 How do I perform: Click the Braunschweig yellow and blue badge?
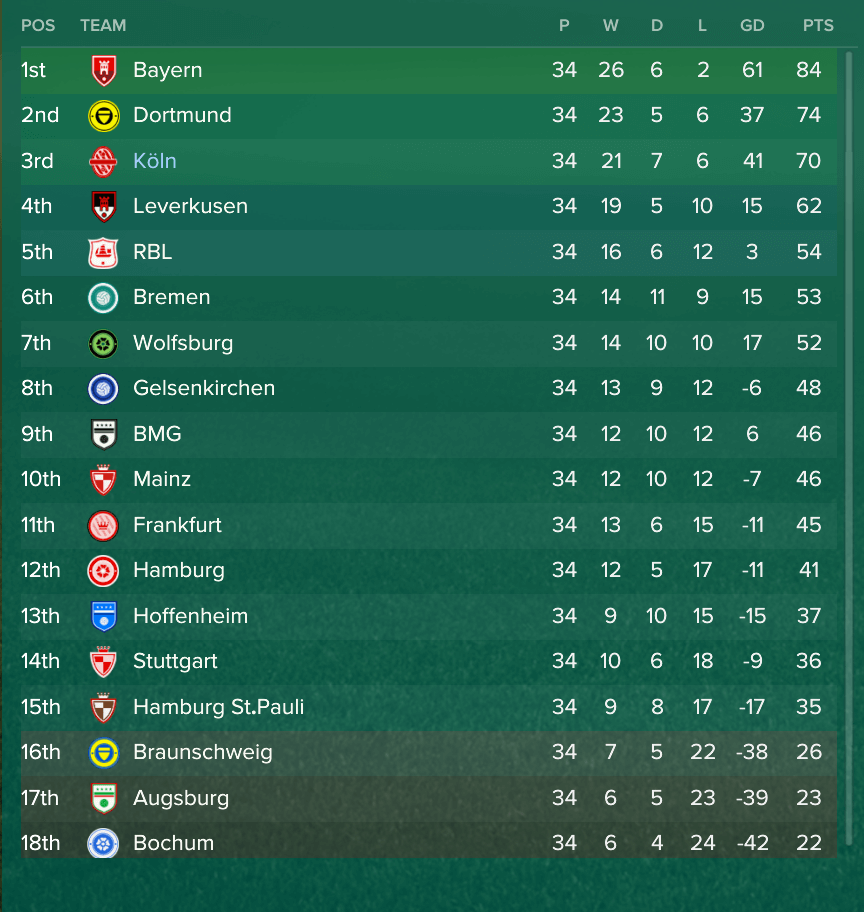[103, 753]
